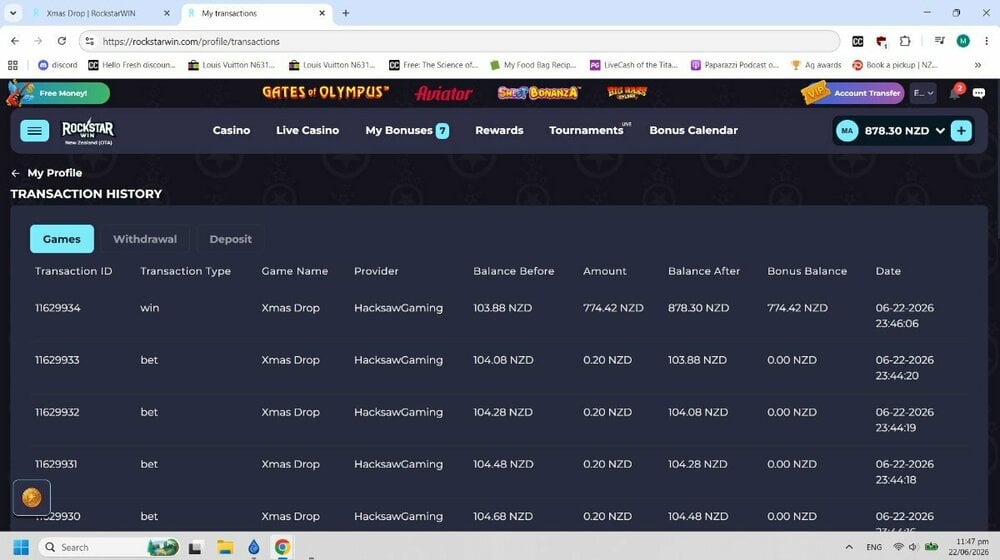Viewport: 1000px width, 560px height.
Task: Click the MA profile avatar
Action: tap(847, 131)
